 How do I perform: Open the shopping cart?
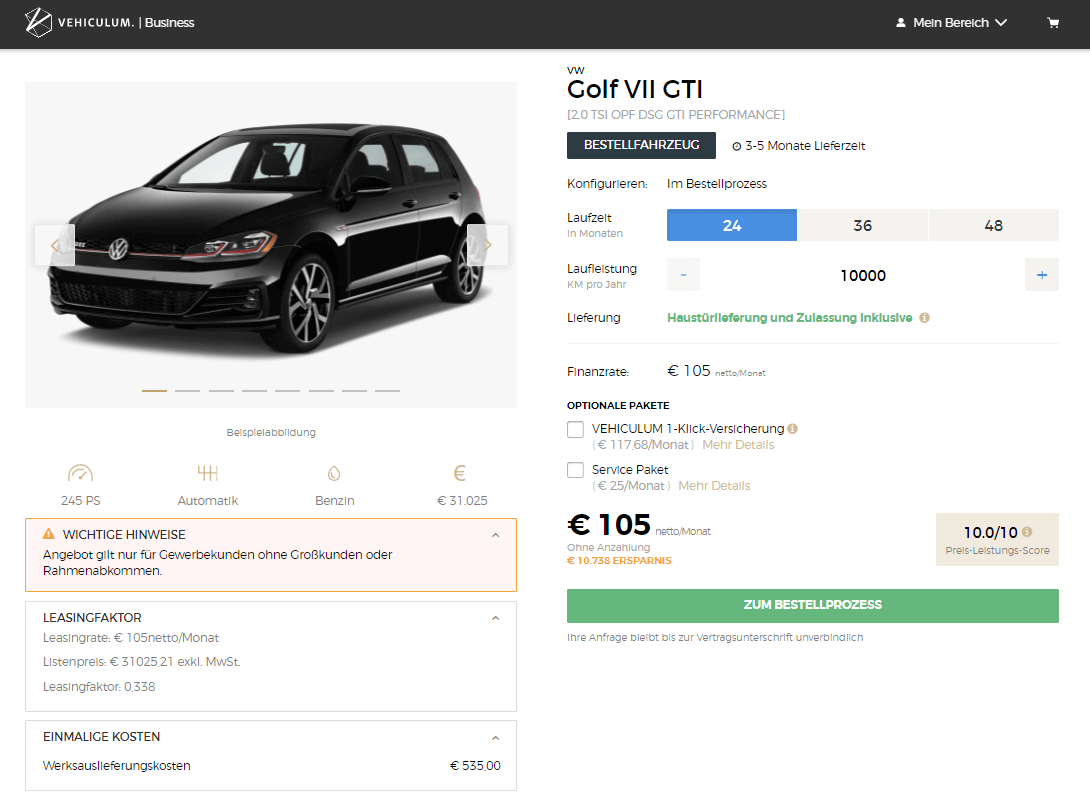tap(1053, 23)
